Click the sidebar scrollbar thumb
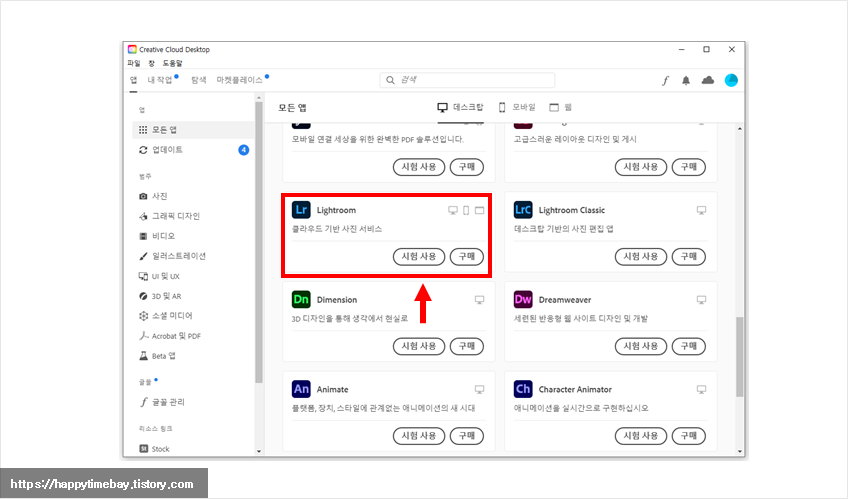 259,242
